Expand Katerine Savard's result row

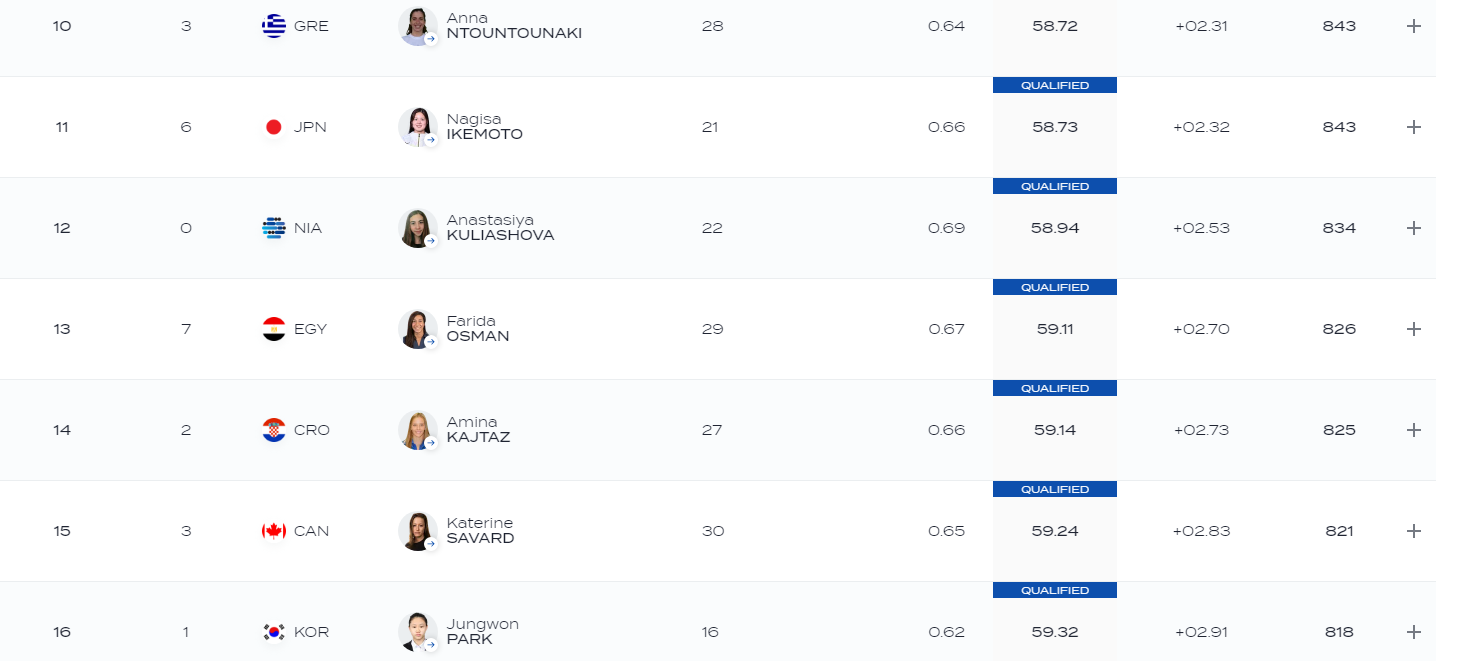pos(1413,531)
